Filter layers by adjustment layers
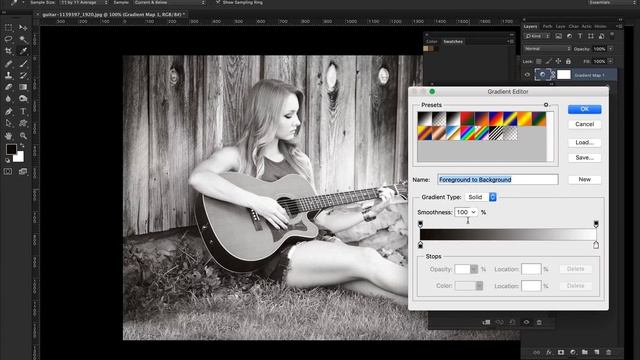Image resolution: width=640 pixels, height=360 pixels. (x=569, y=36)
